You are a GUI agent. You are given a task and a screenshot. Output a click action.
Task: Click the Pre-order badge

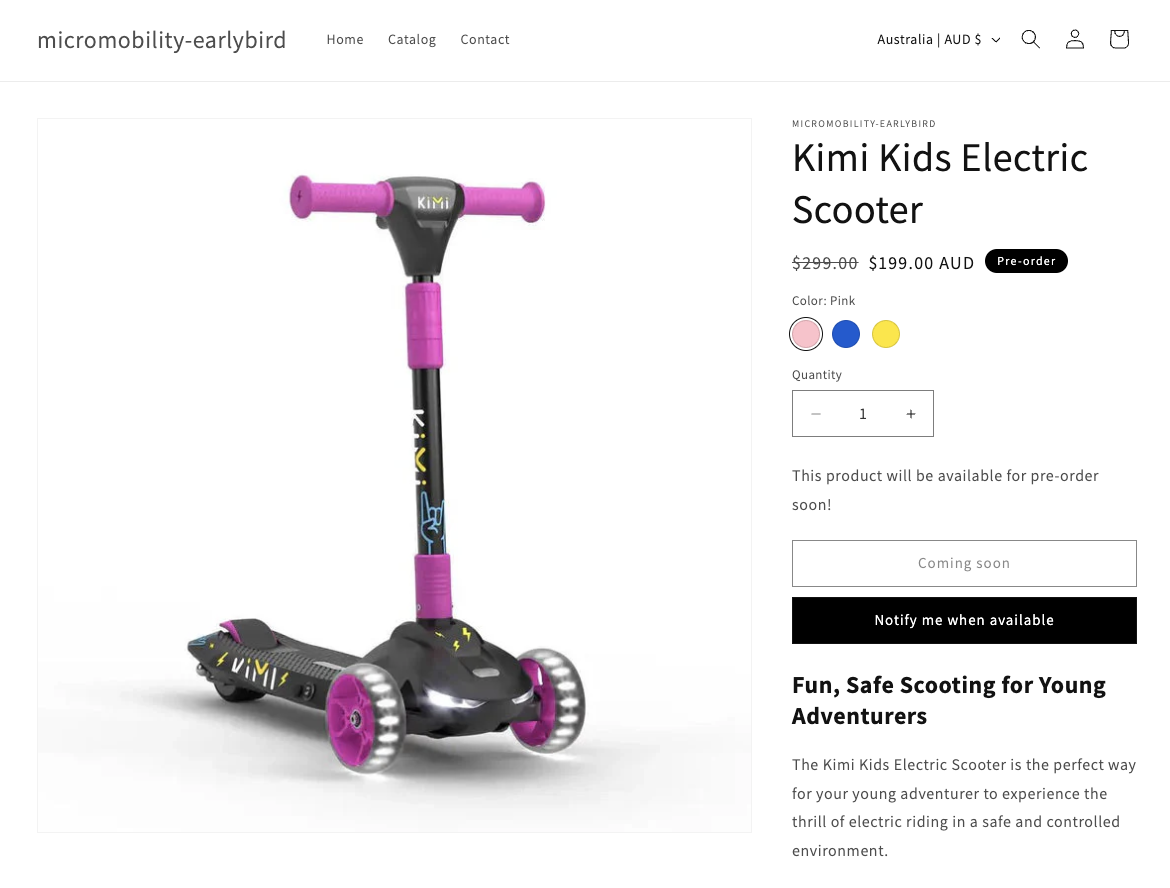[x=1026, y=261]
